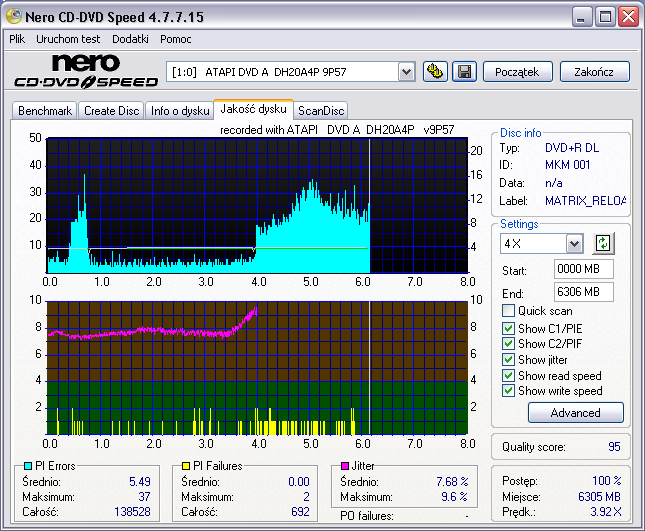Open the drive selection dropdown arrow
Screen dimensions: 645x531
pyautogui.click(x=406, y=72)
